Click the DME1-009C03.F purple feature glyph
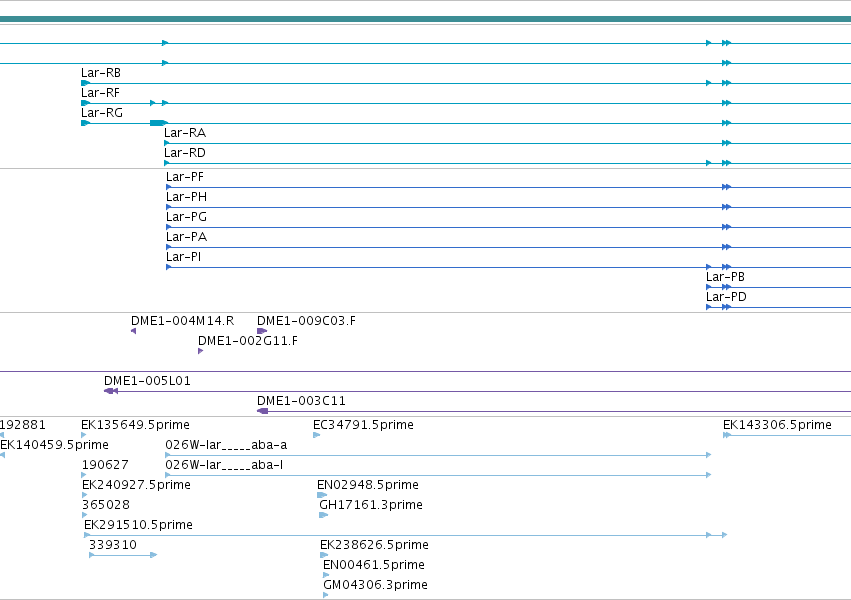Image resolution: width=851 pixels, height=600 pixels. pyautogui.click(x=262, y=331)
